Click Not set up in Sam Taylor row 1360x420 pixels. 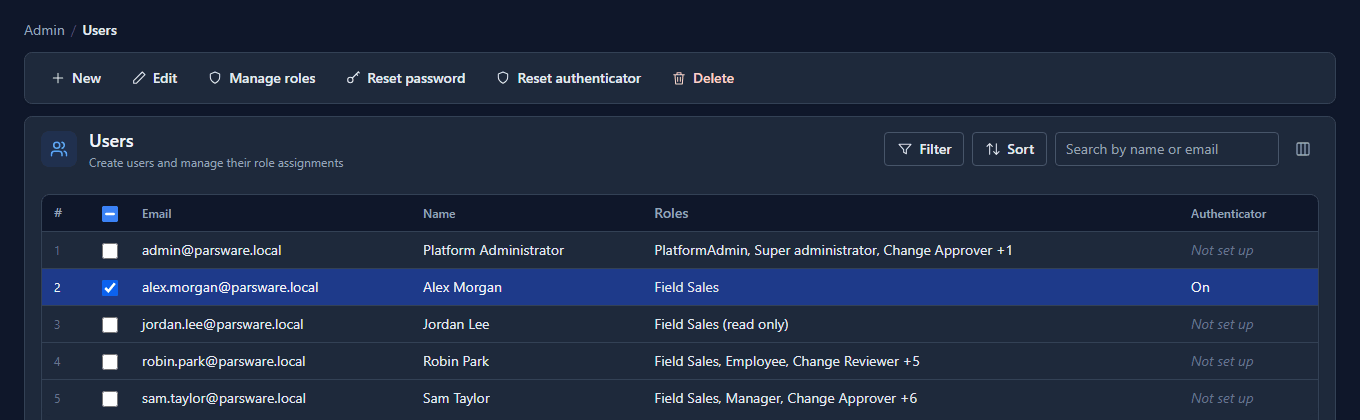(1222, 399)
